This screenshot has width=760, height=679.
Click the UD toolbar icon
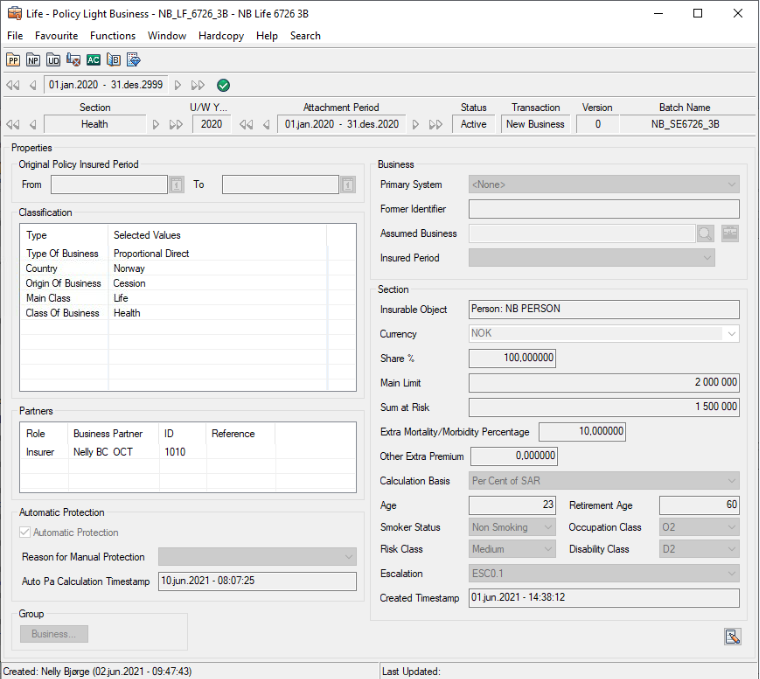(53, 61)
